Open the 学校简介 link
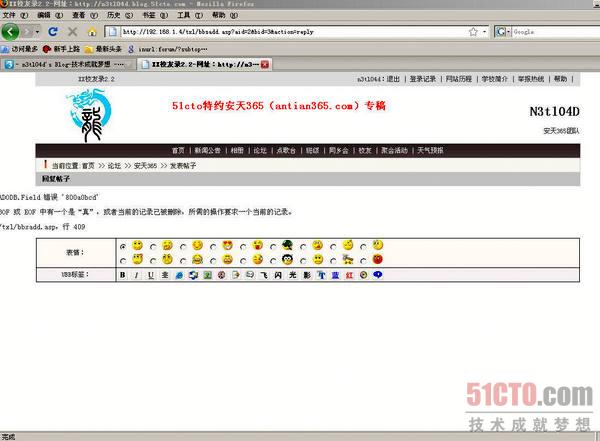The image size is (600, 441). point(494,79)
